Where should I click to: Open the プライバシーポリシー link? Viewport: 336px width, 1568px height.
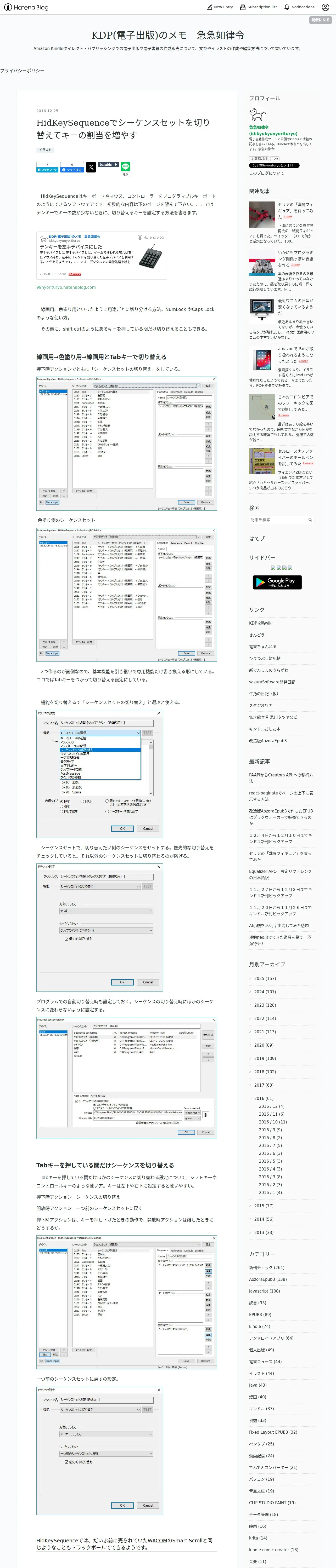(x=22, y=71)
